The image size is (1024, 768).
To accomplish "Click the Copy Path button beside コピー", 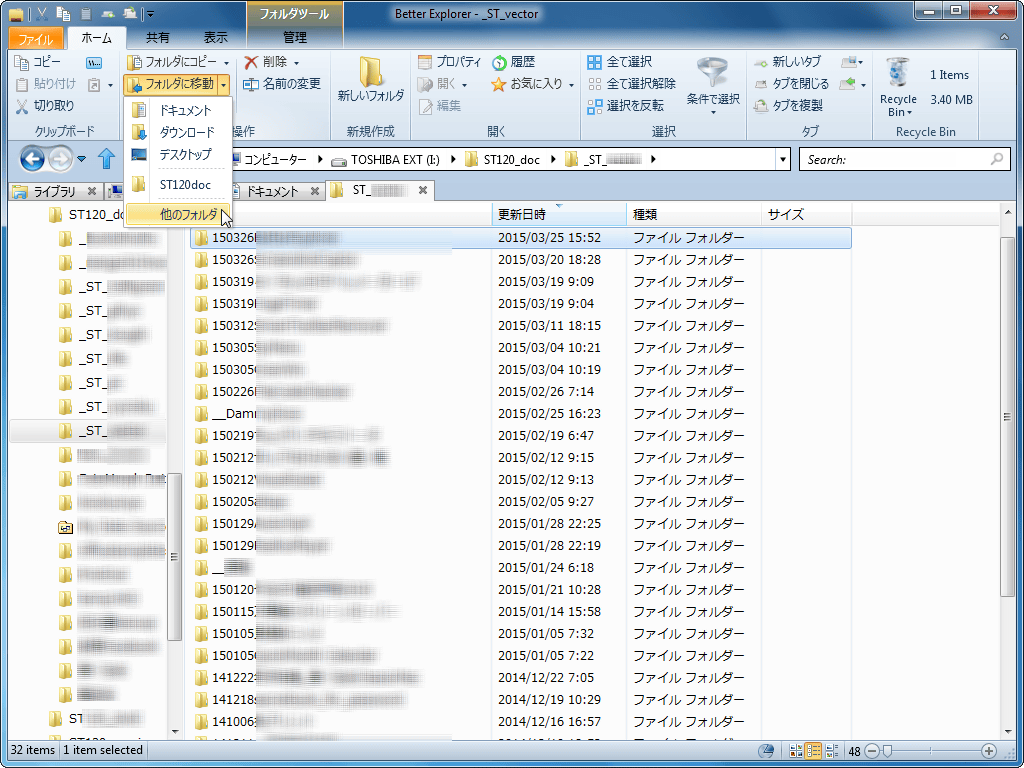I will [93, 63].
